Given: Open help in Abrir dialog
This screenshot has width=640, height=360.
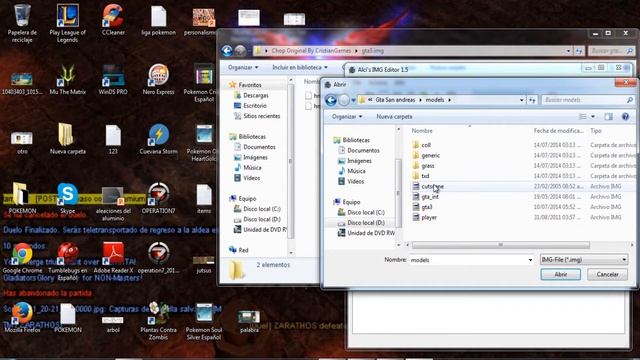Looking at the screenshot, I should pyautogui.click(x=625, y=117).
